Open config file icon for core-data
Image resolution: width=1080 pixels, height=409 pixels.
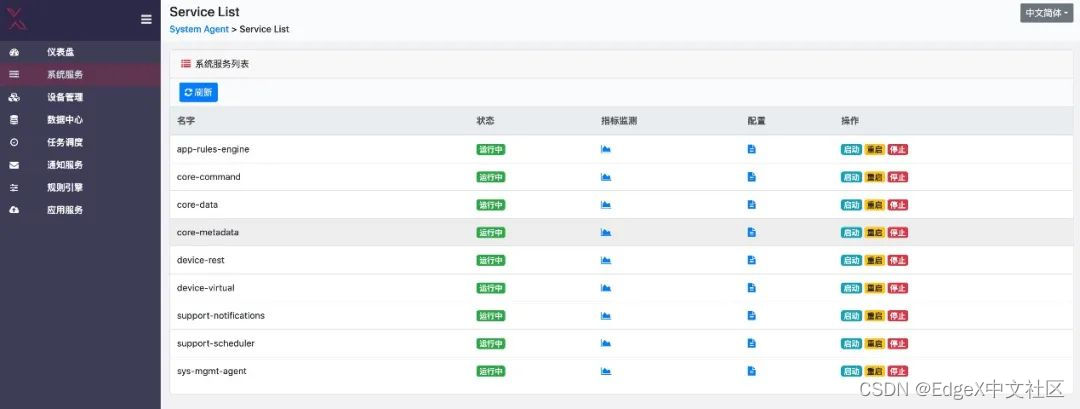click(x=751, y=204)
